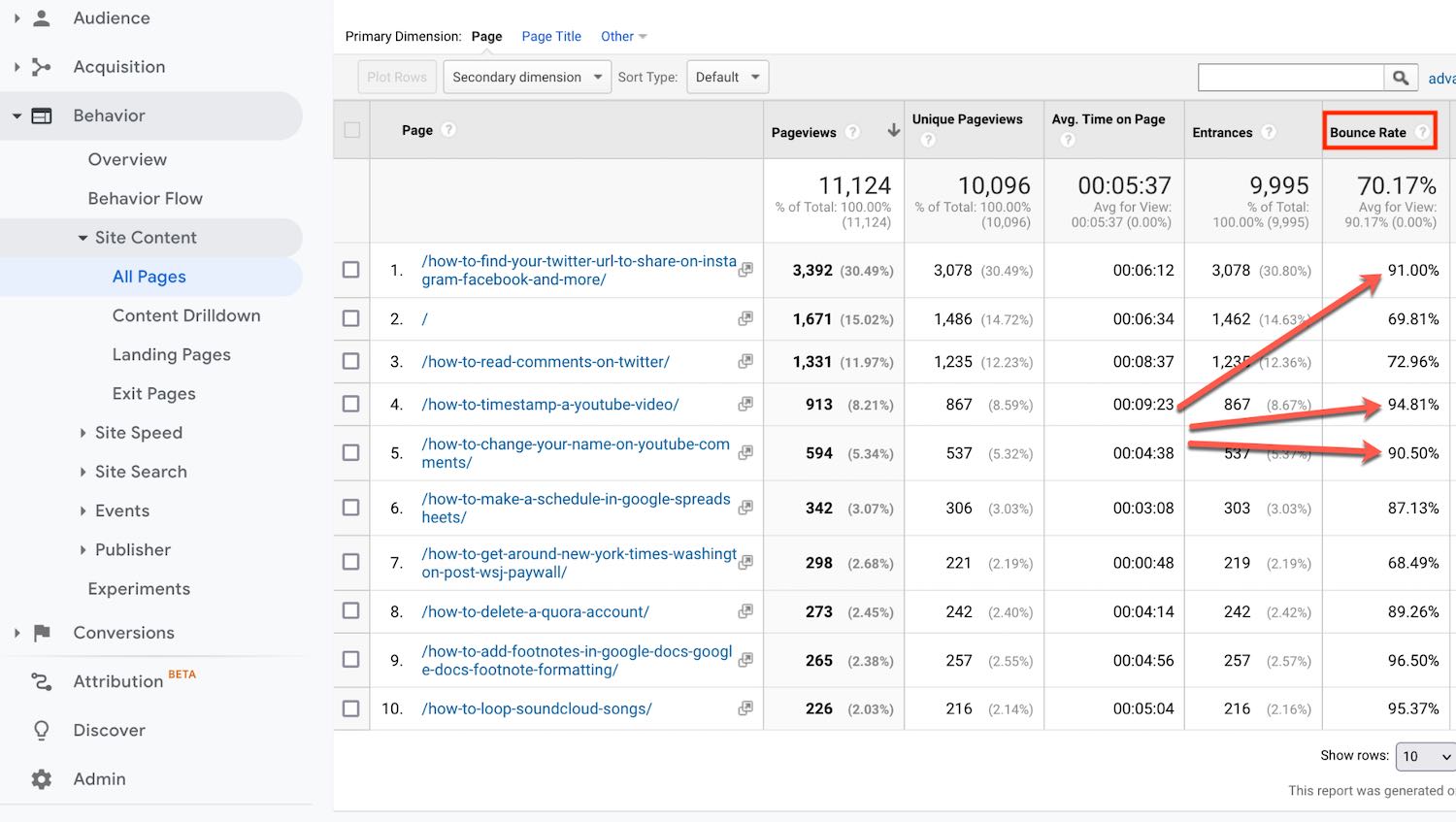Open loop-soundcloud-songs row external link icon

745,708
